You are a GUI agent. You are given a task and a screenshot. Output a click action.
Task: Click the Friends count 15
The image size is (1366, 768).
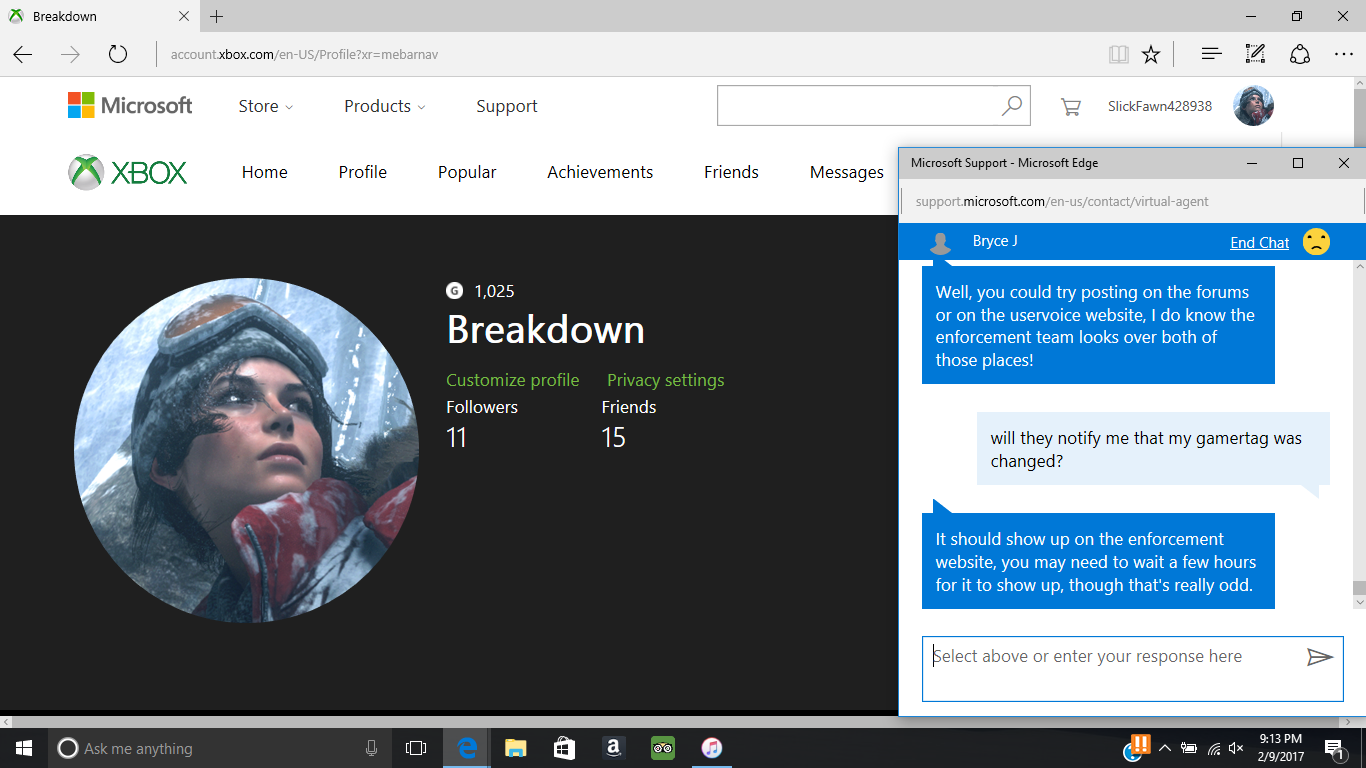pyautogui.click(x=613, y=438)
